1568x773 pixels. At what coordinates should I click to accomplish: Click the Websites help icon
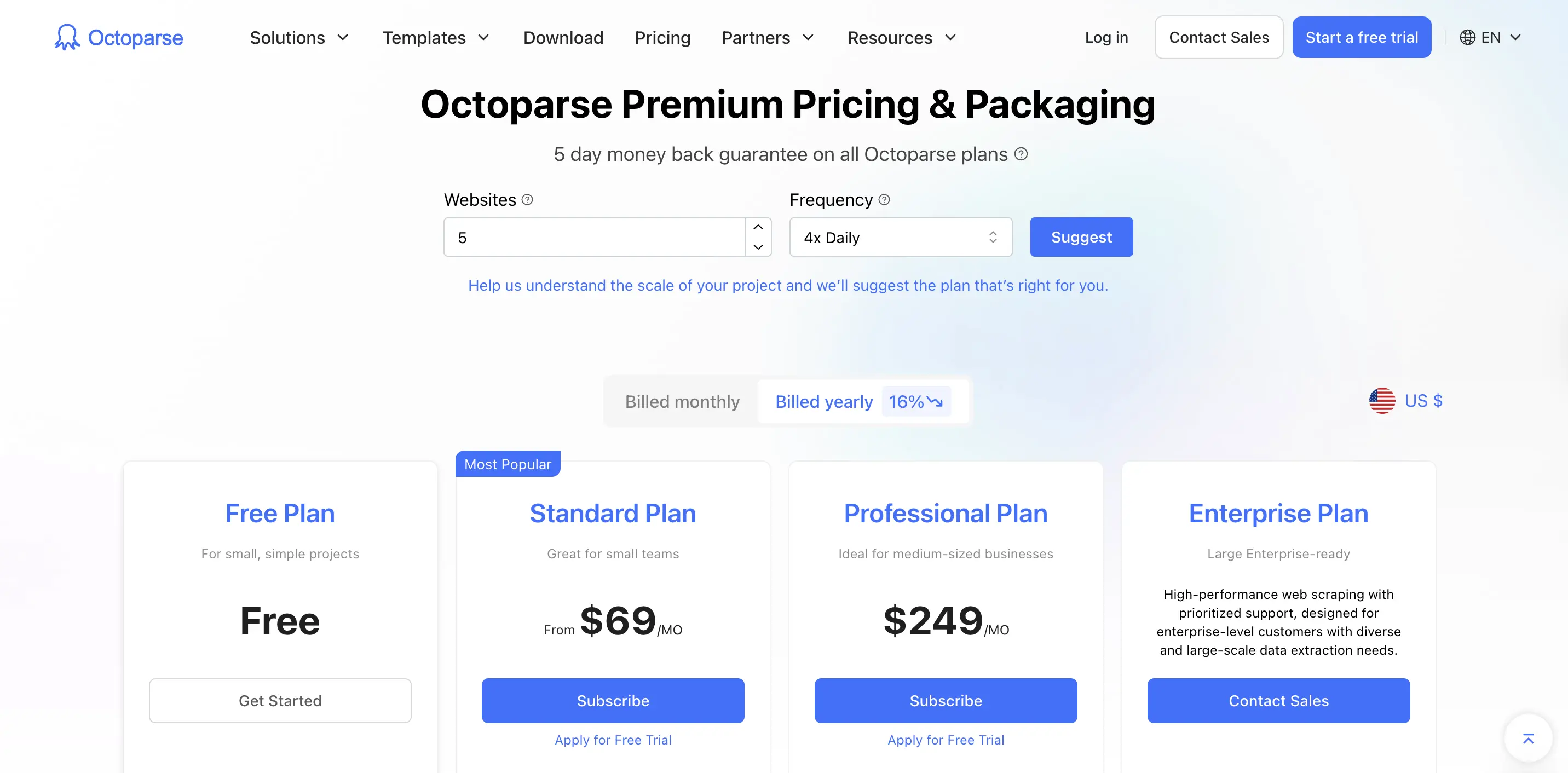(527, 199)
